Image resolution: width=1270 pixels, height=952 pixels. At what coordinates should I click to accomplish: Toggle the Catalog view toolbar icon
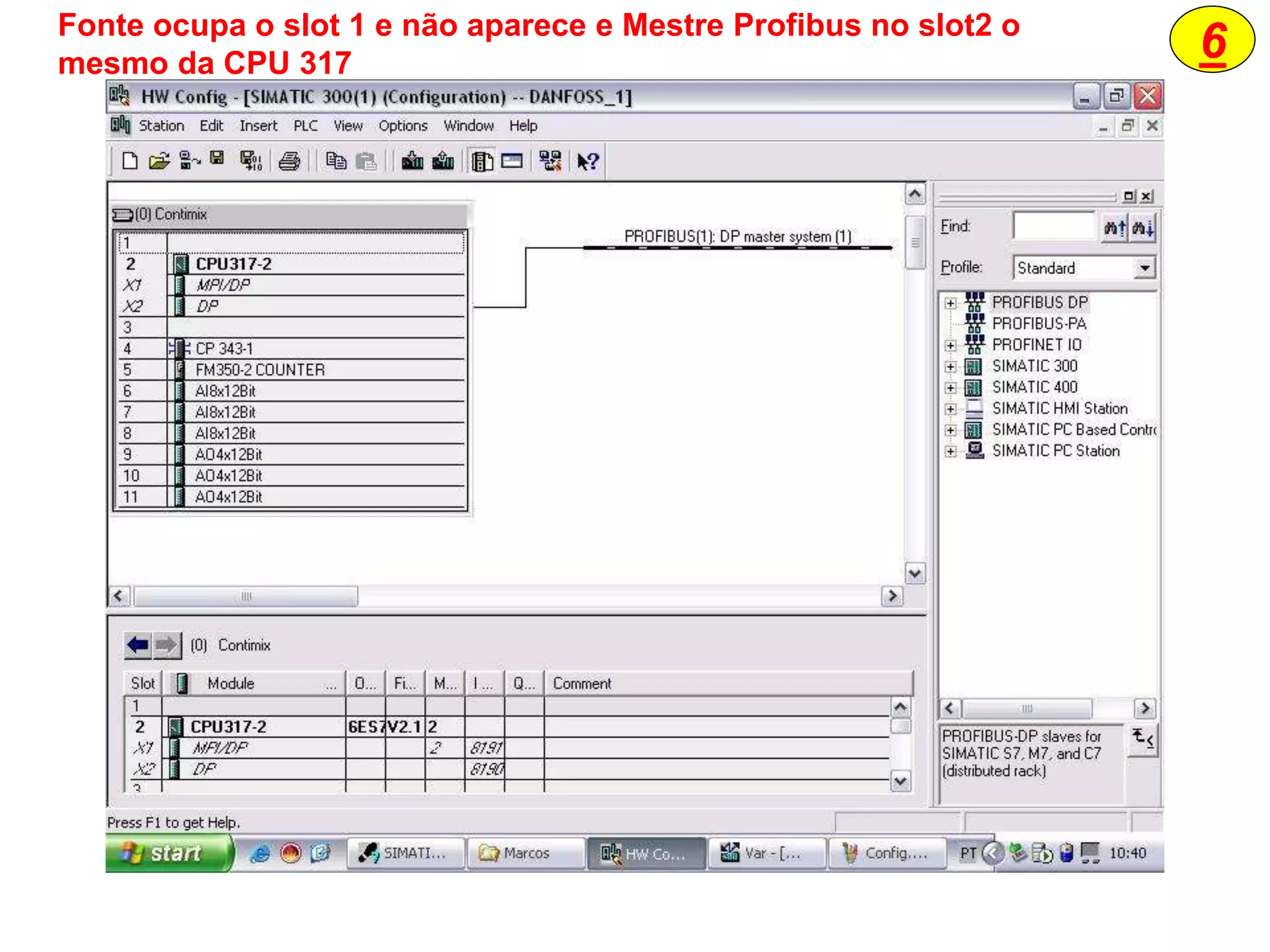[x=482, y=162]
